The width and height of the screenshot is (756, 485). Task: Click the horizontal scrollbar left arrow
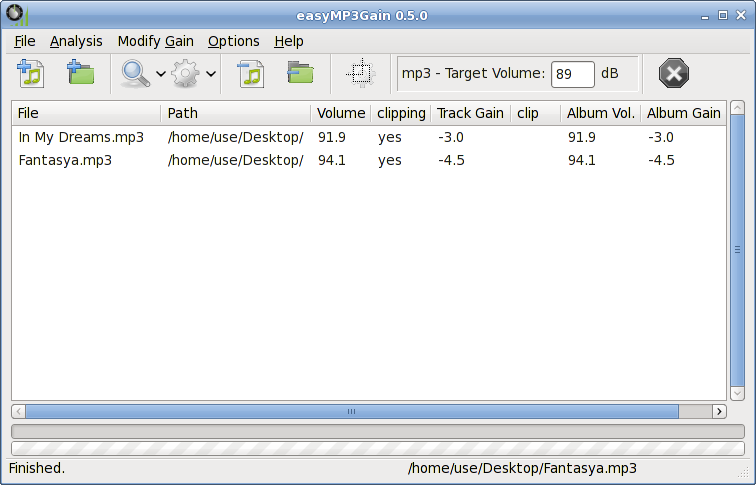18,412
